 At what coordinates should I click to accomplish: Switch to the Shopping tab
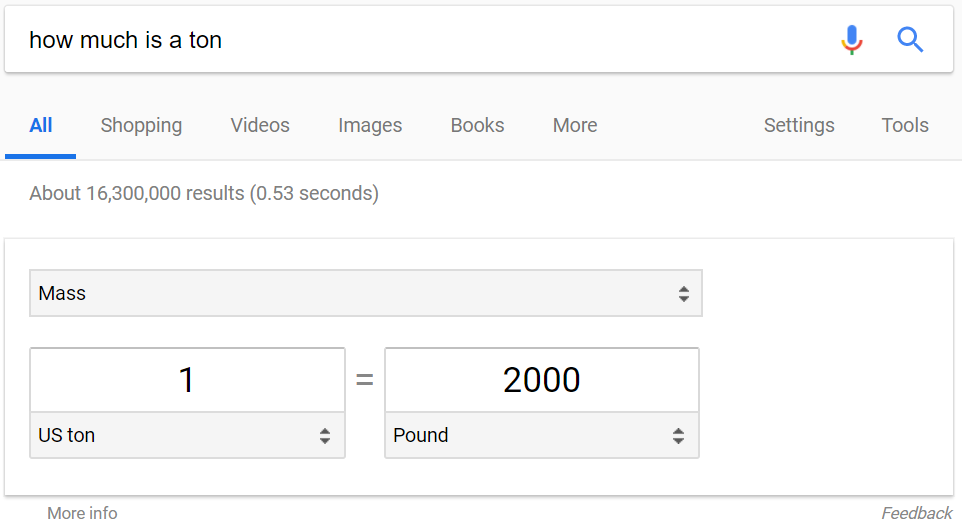point(141,125)
